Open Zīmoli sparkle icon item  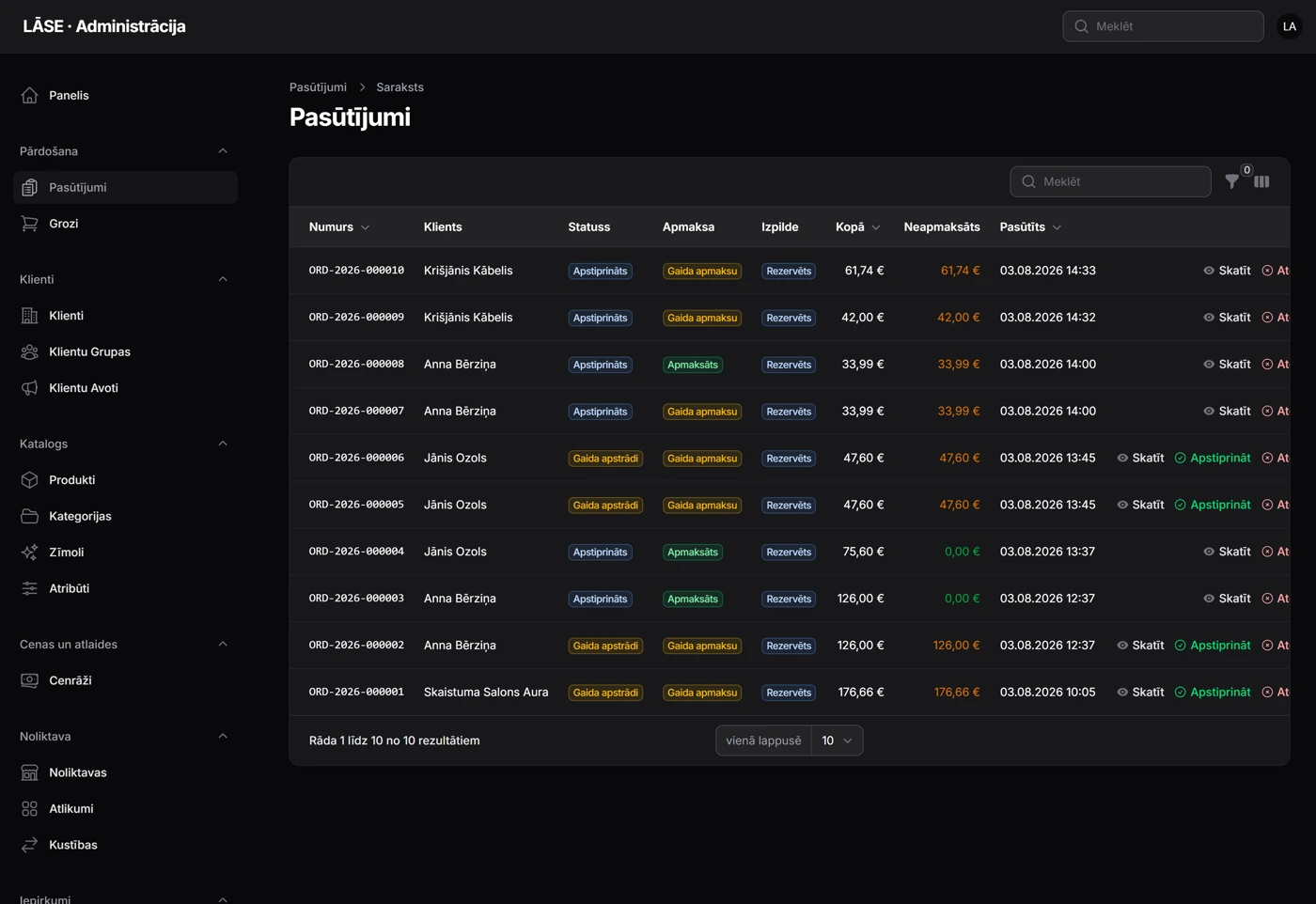pos(30,553)
